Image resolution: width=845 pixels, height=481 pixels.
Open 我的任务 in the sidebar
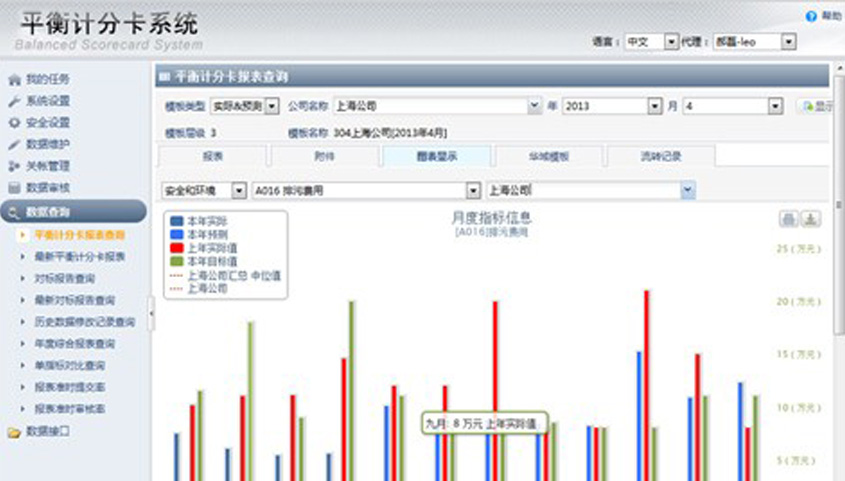coord(47,79)
